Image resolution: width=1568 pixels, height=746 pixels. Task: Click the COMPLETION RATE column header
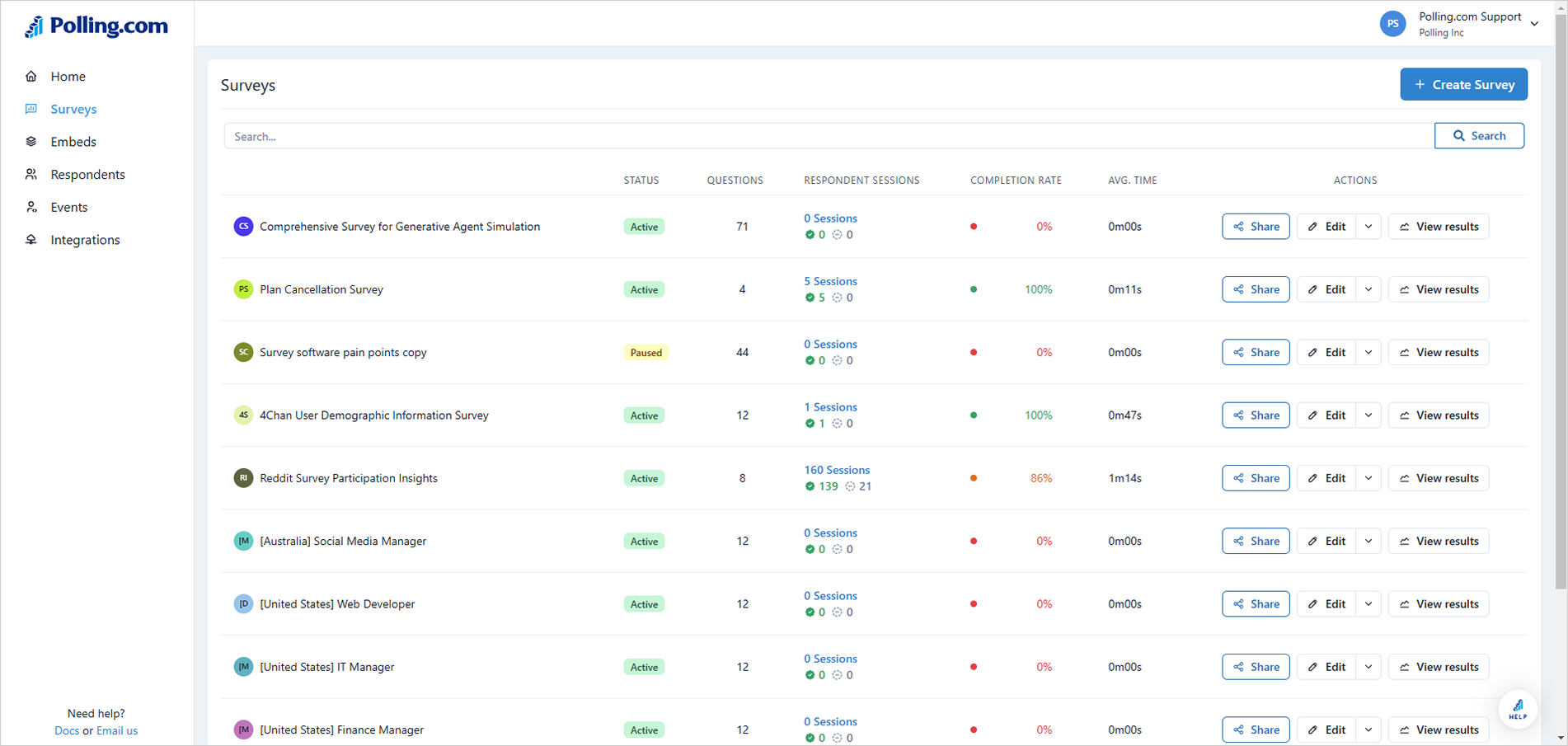click(x=1016, y=181)
